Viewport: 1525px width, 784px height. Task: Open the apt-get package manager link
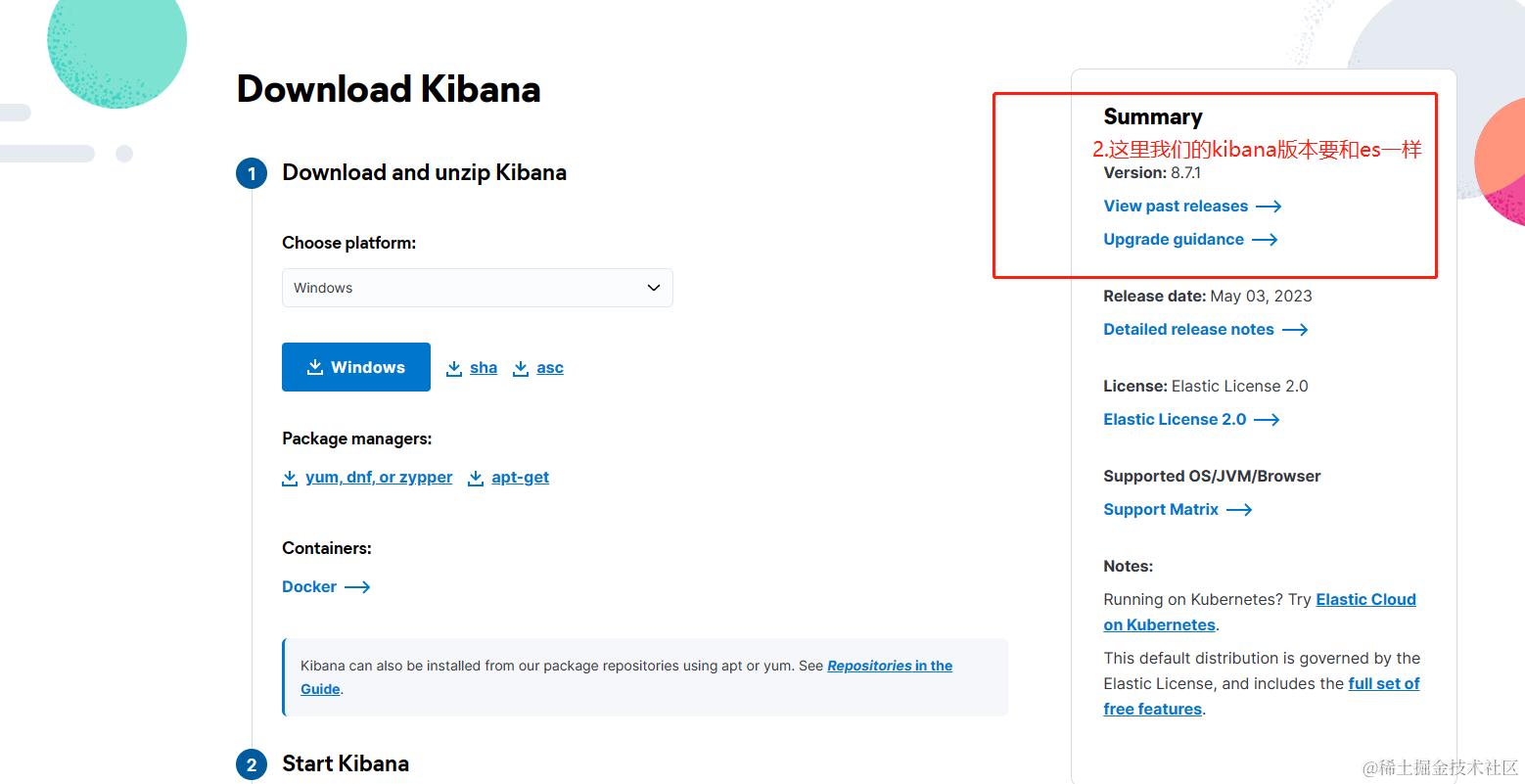520,478
